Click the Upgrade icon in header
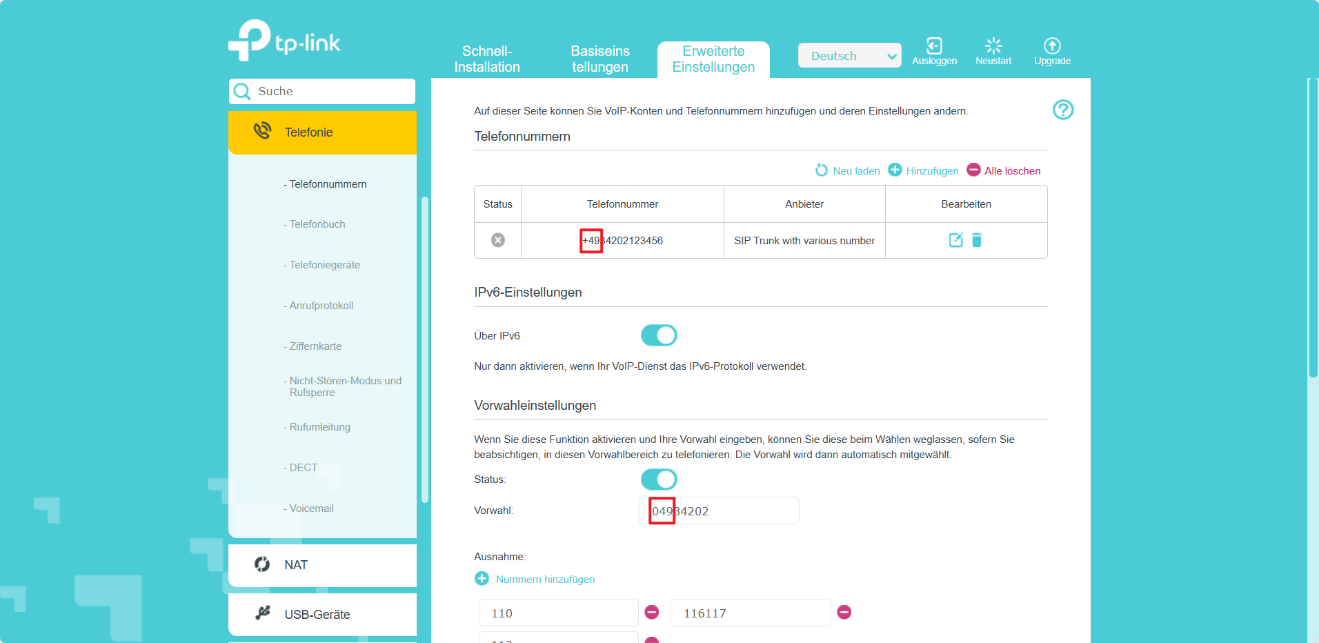Screen dimensions: 1319x643 click(x=1052, y=47)
